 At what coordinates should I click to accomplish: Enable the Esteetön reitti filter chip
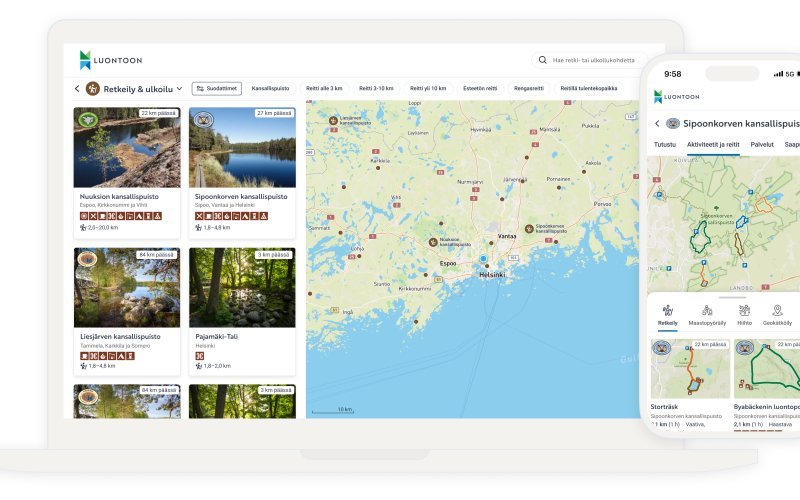click(x=480, y=89)
